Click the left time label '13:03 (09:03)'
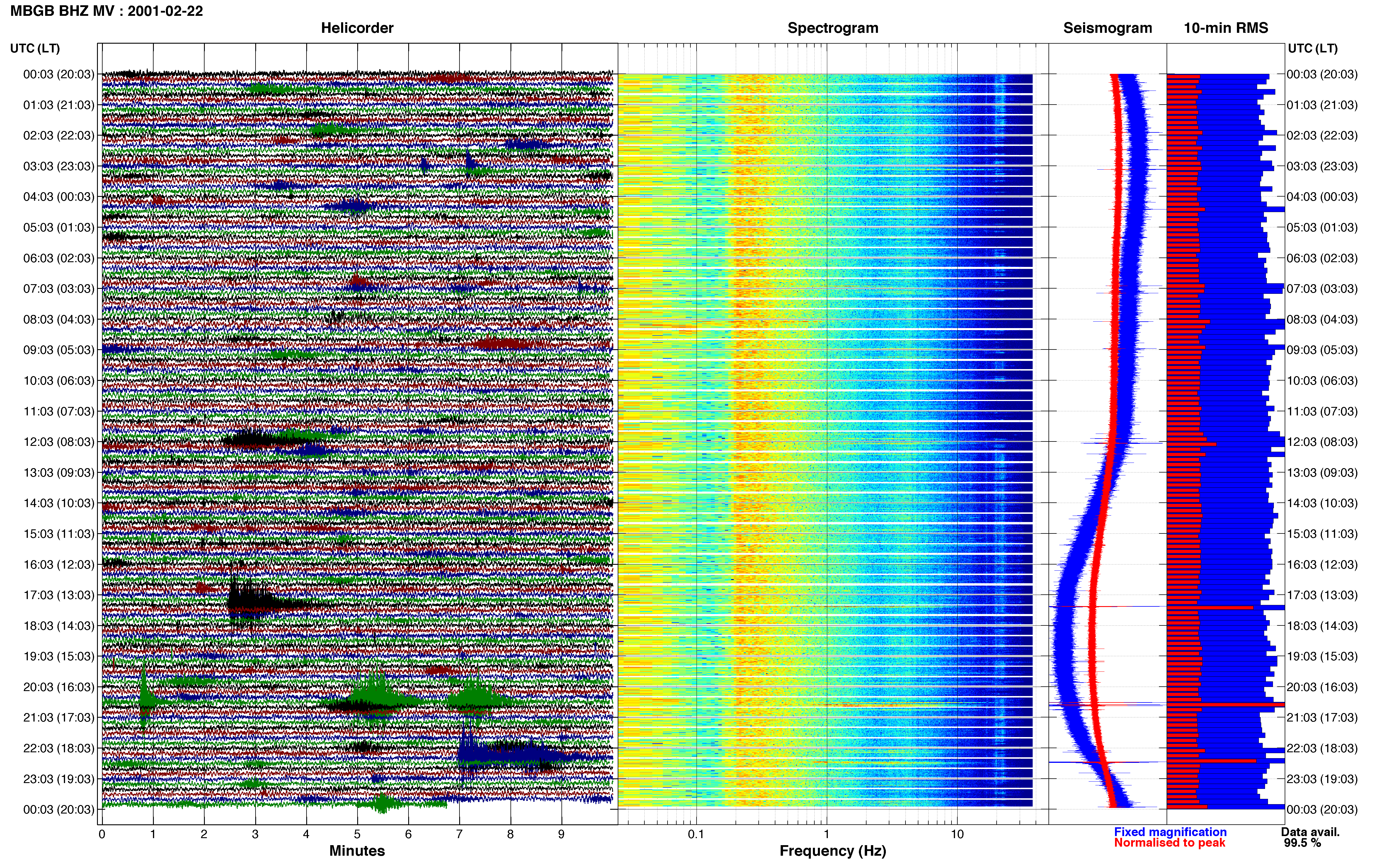The image size is (1389, 868). 59,473
